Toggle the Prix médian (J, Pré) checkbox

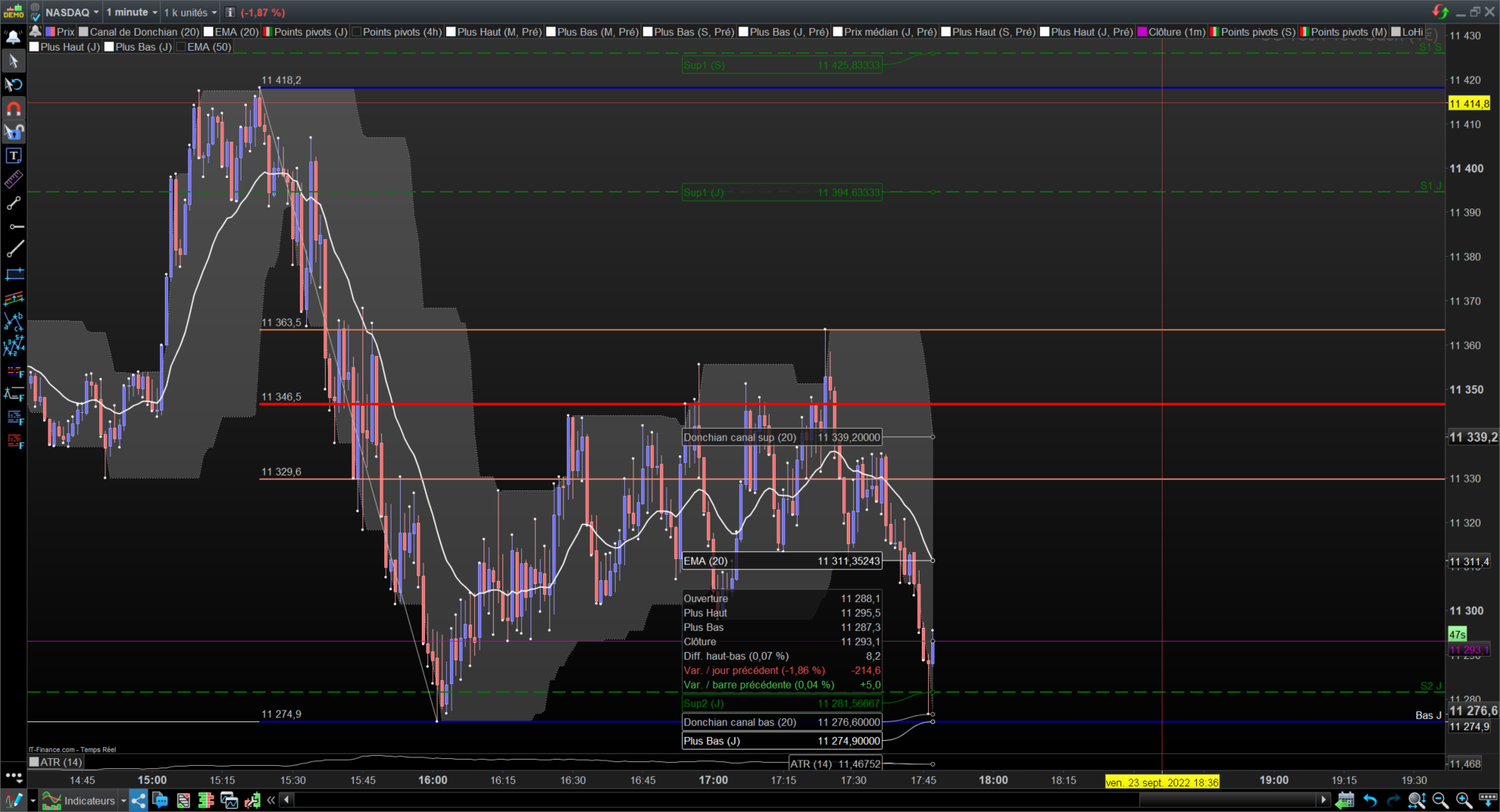[837, 32]
